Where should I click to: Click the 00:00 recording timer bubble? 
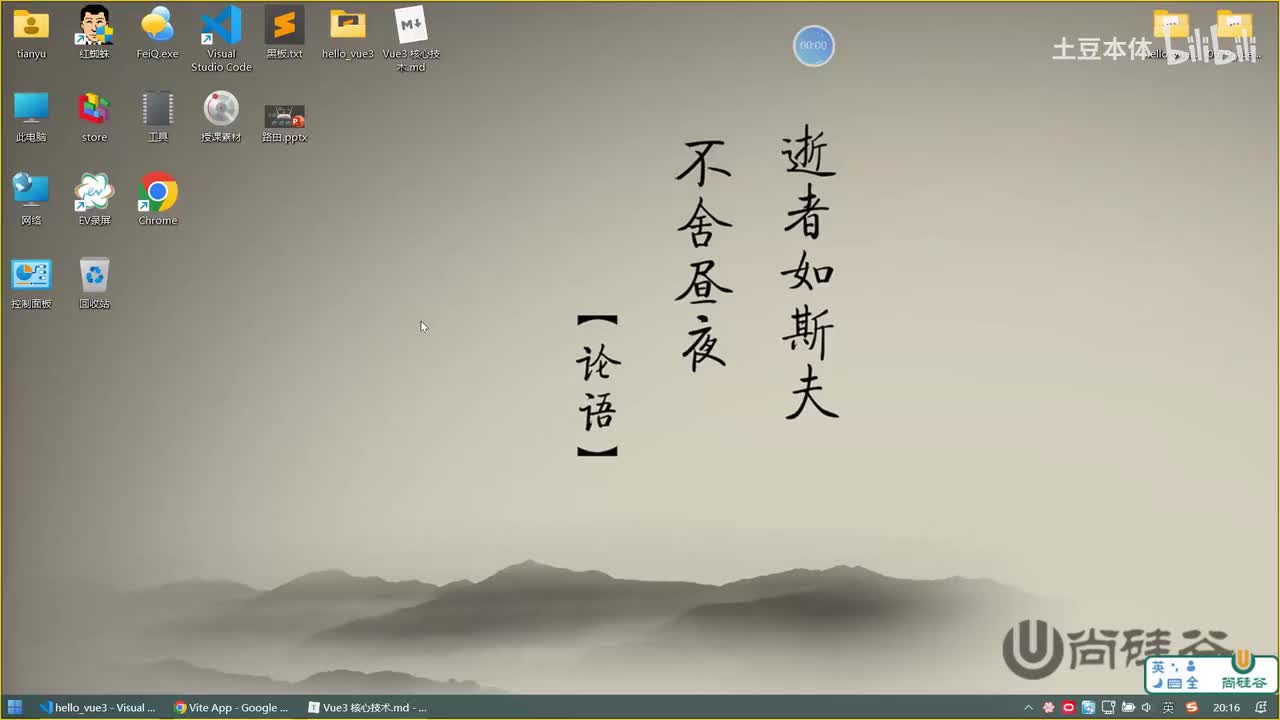(813, 46)
